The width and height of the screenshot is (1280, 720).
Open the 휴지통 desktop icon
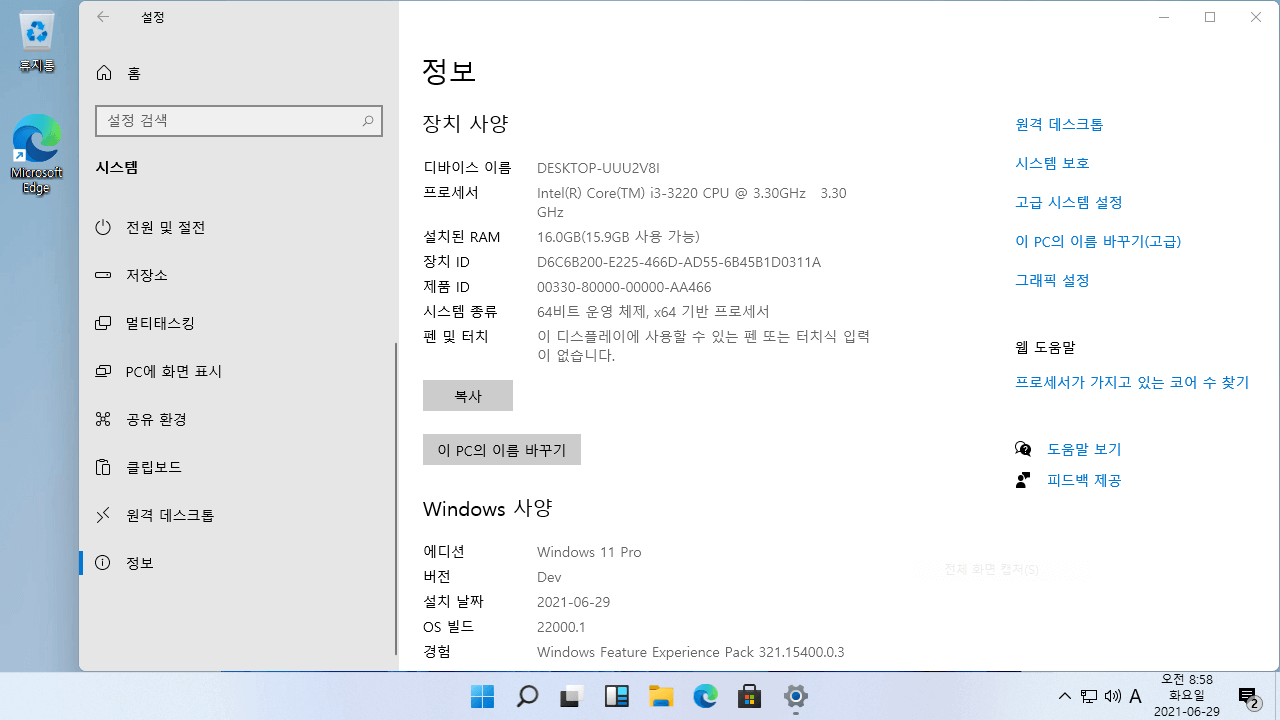(x=37, y=42)
